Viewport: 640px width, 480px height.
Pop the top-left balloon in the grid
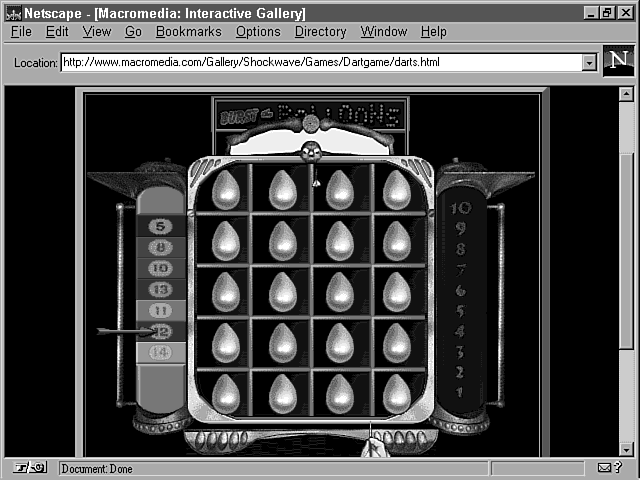pos(226,189)
